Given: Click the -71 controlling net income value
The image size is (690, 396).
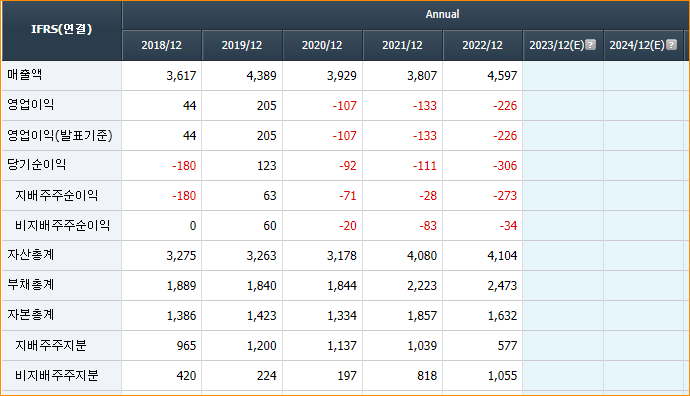Looking at the screenshot, I should coord(348,196).
